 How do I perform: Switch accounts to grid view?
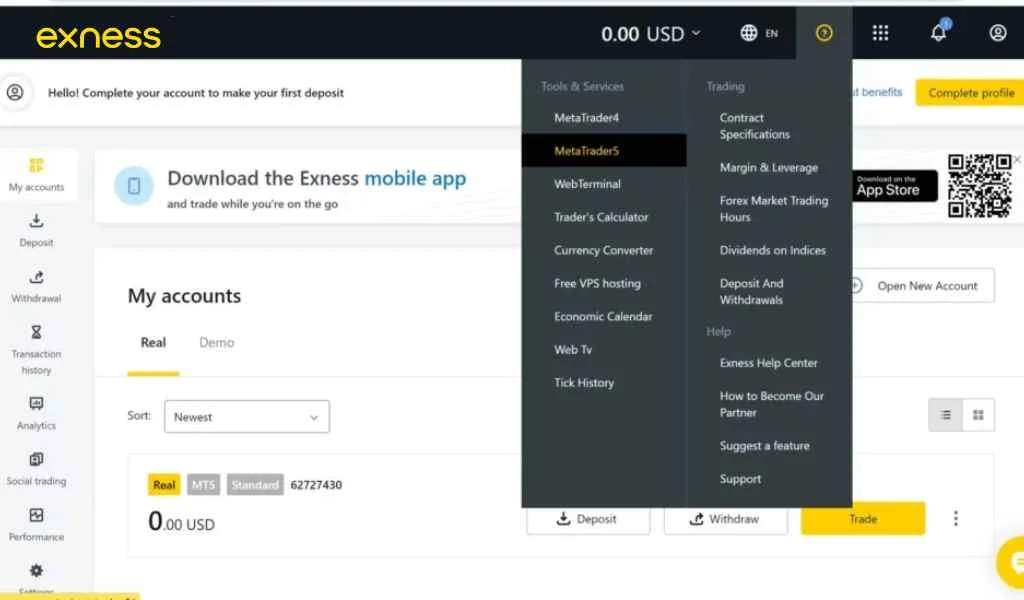pos(978,414)
